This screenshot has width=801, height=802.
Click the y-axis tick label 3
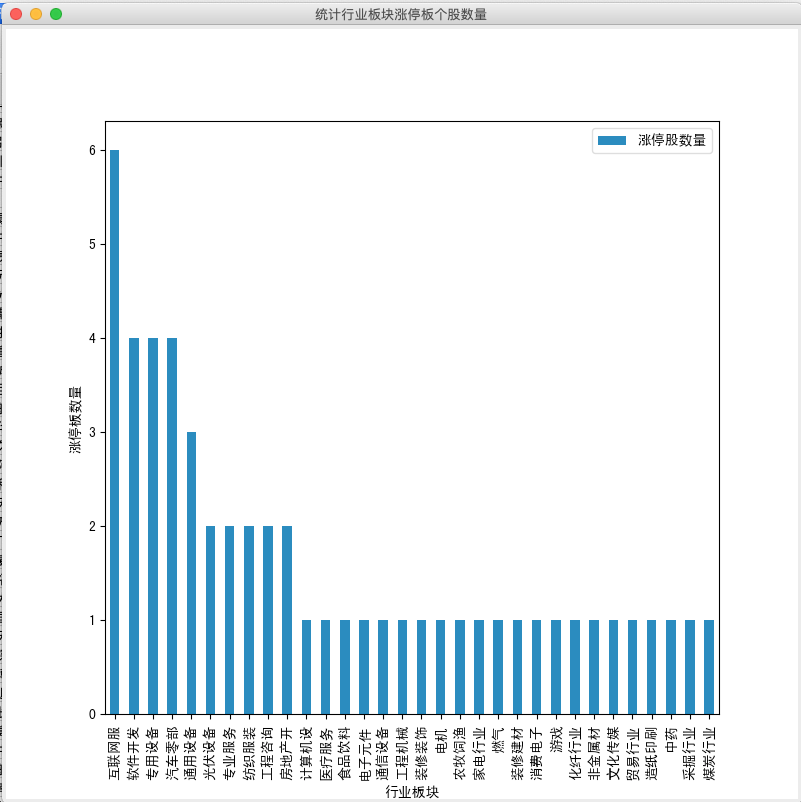92,432
